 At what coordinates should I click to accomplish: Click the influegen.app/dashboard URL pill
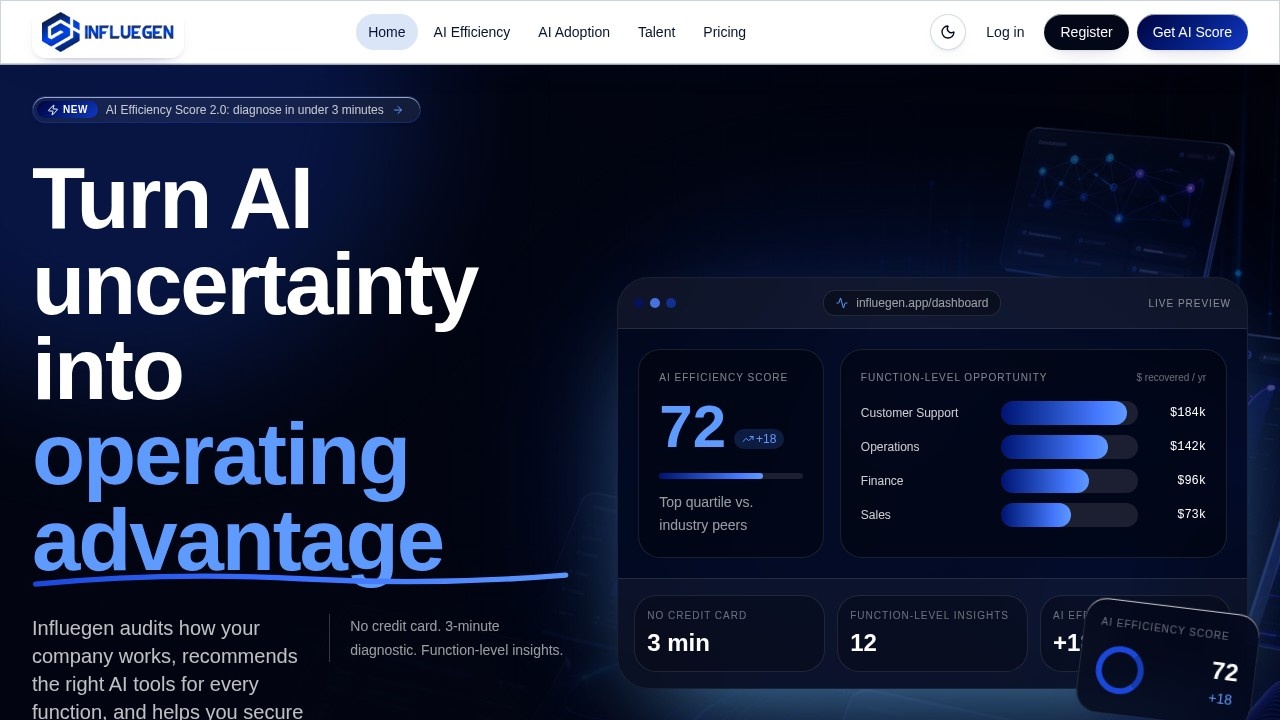click(912, 303)
